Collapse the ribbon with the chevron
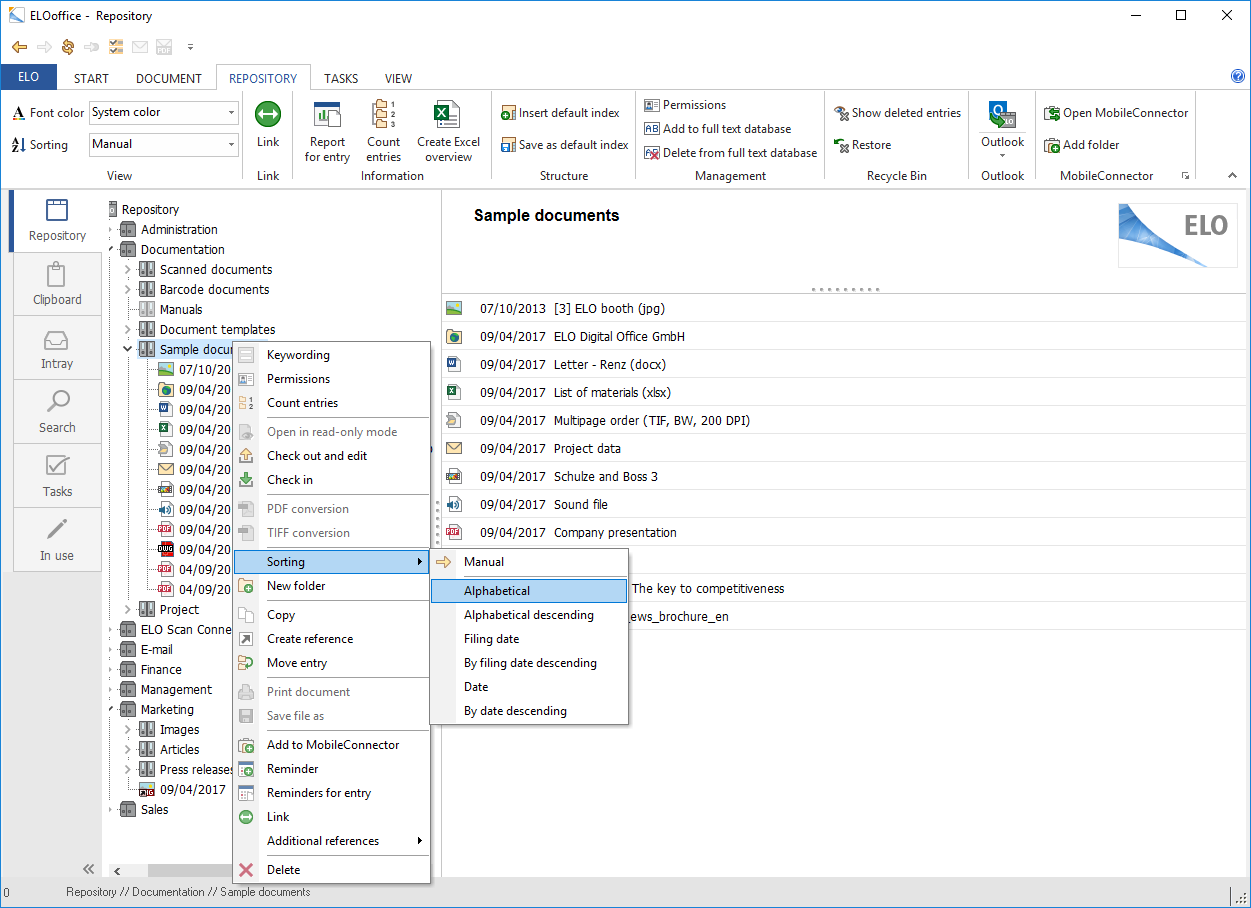 1232,175
